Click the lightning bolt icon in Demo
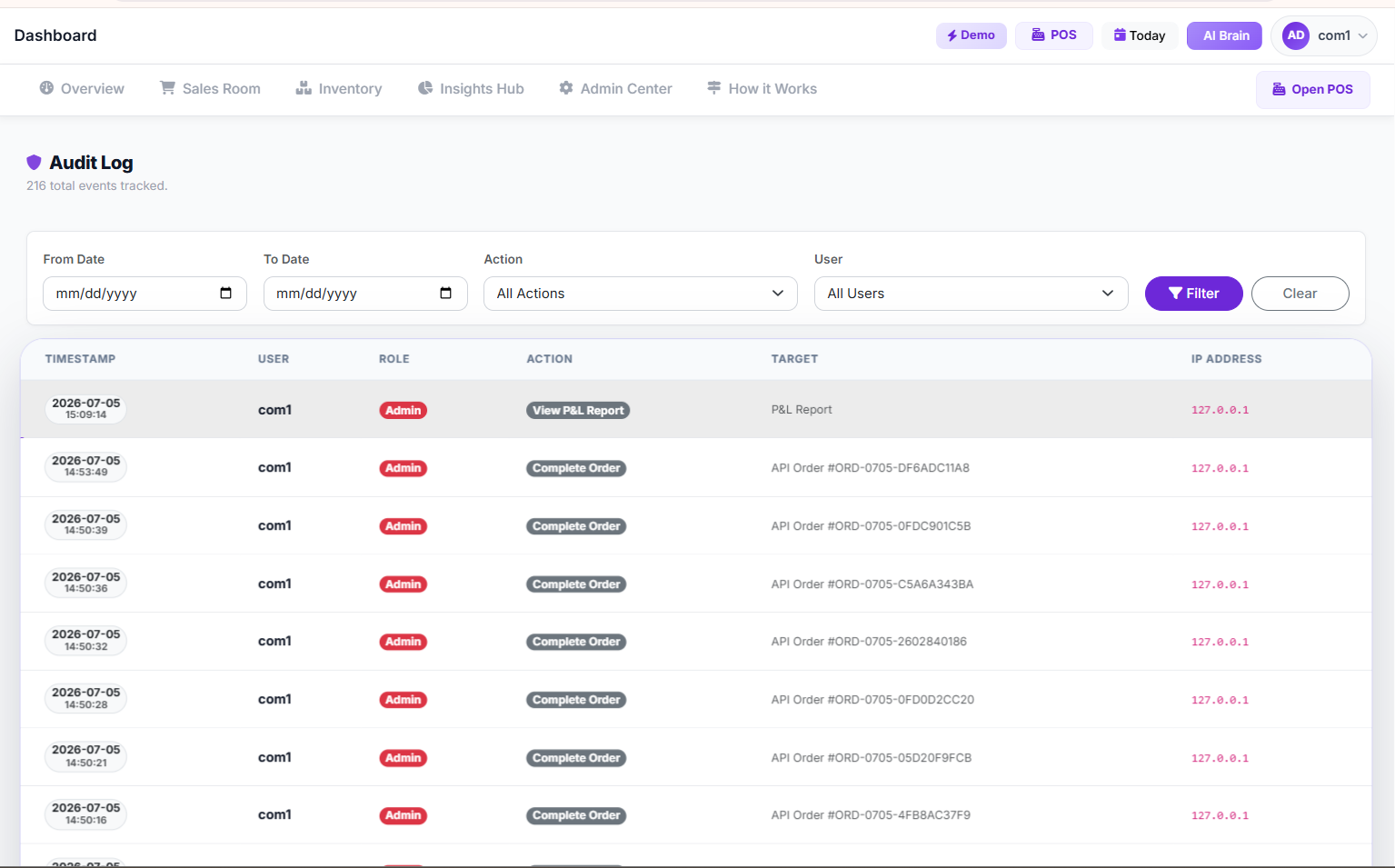This screenshot has width=1395, height=868. point(952,35)
